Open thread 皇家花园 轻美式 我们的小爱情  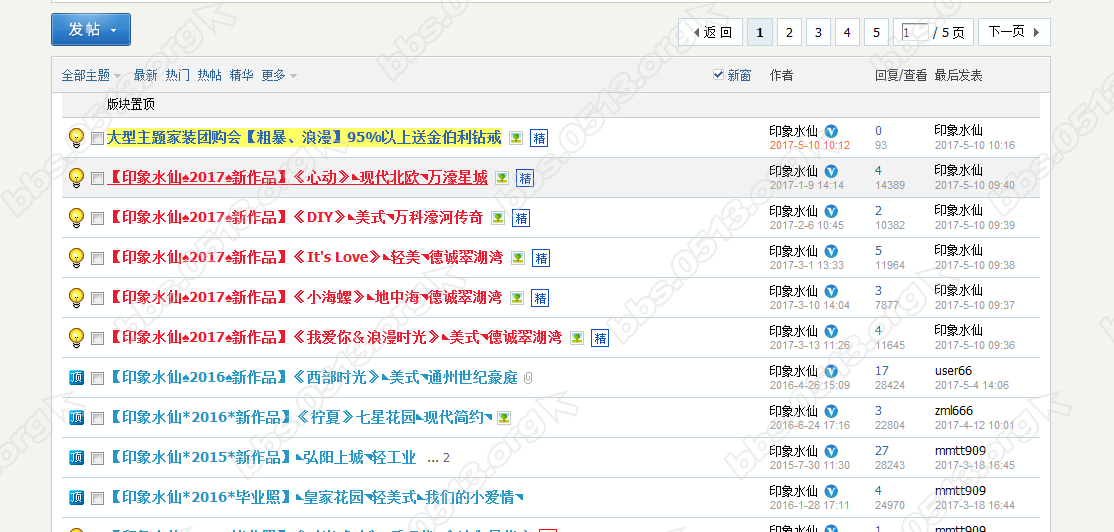pyautogui.click(x=315, y=497)
